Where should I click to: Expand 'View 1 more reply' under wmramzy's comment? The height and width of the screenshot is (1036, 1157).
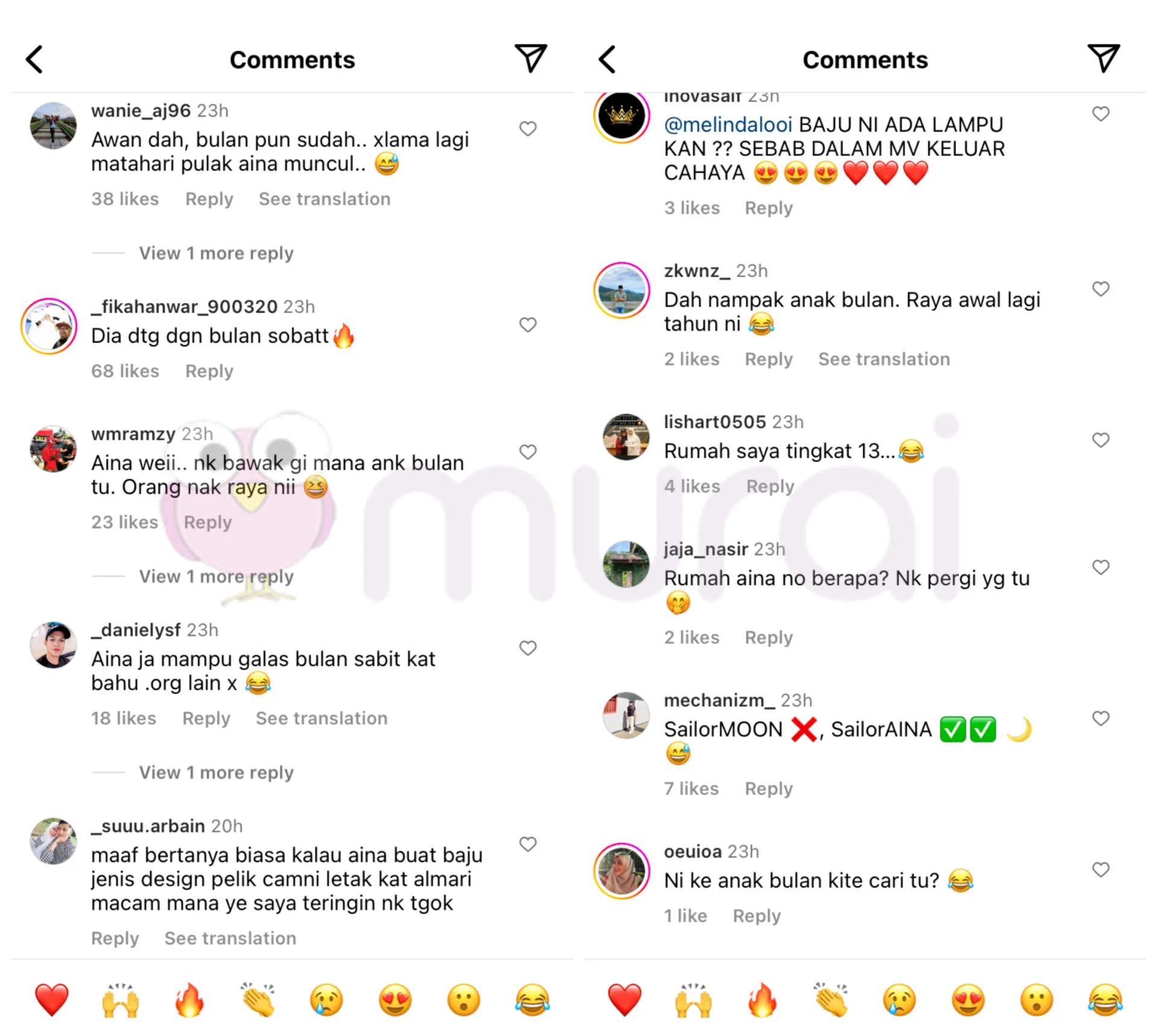coord(216,576)
